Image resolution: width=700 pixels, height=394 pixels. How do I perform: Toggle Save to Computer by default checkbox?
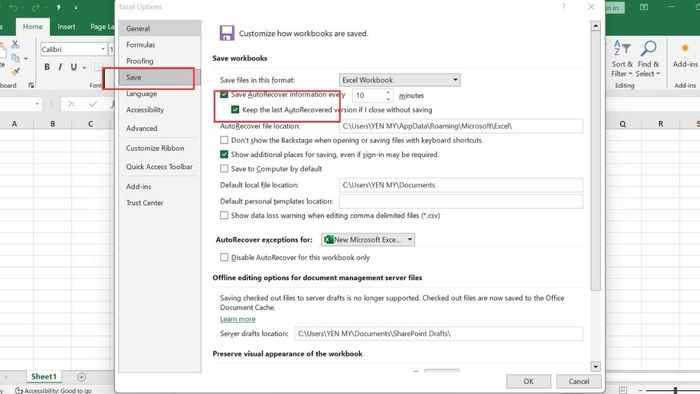(224, 169)
